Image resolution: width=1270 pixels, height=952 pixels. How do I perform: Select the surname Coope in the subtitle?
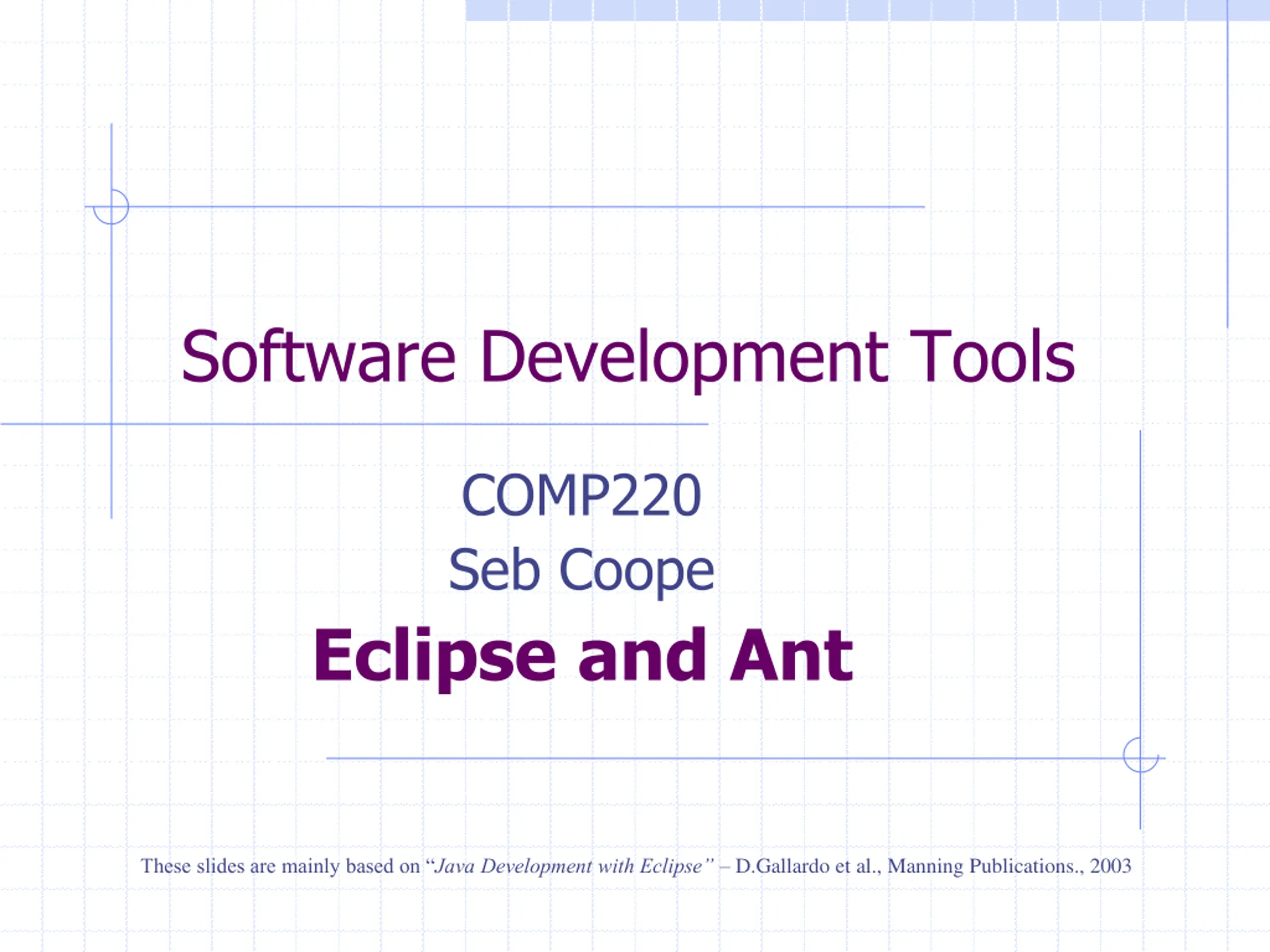point(636,572)
